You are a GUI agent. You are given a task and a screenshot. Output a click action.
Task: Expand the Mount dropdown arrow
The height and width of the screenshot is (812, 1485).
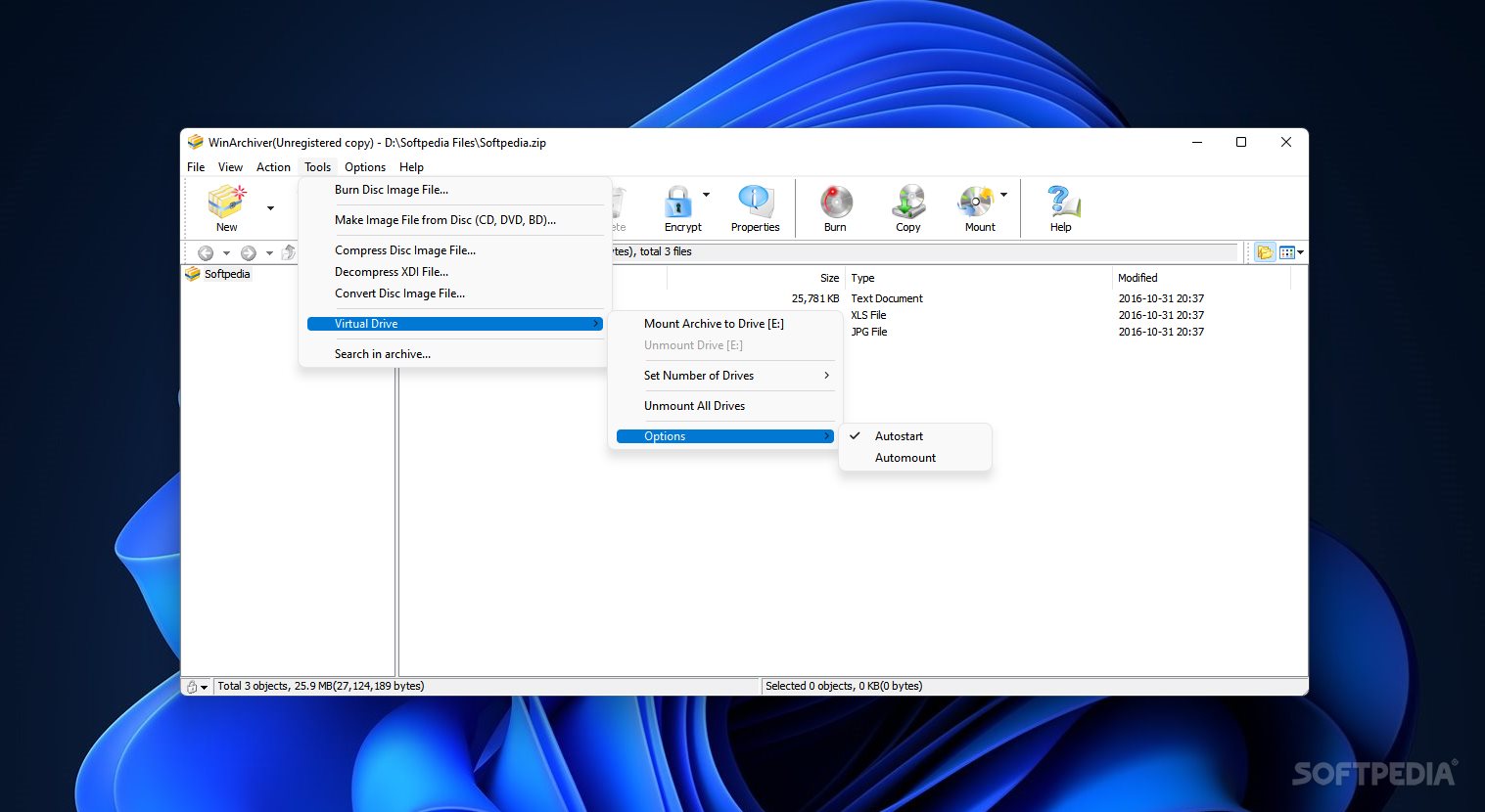(x=1003, y=195)
